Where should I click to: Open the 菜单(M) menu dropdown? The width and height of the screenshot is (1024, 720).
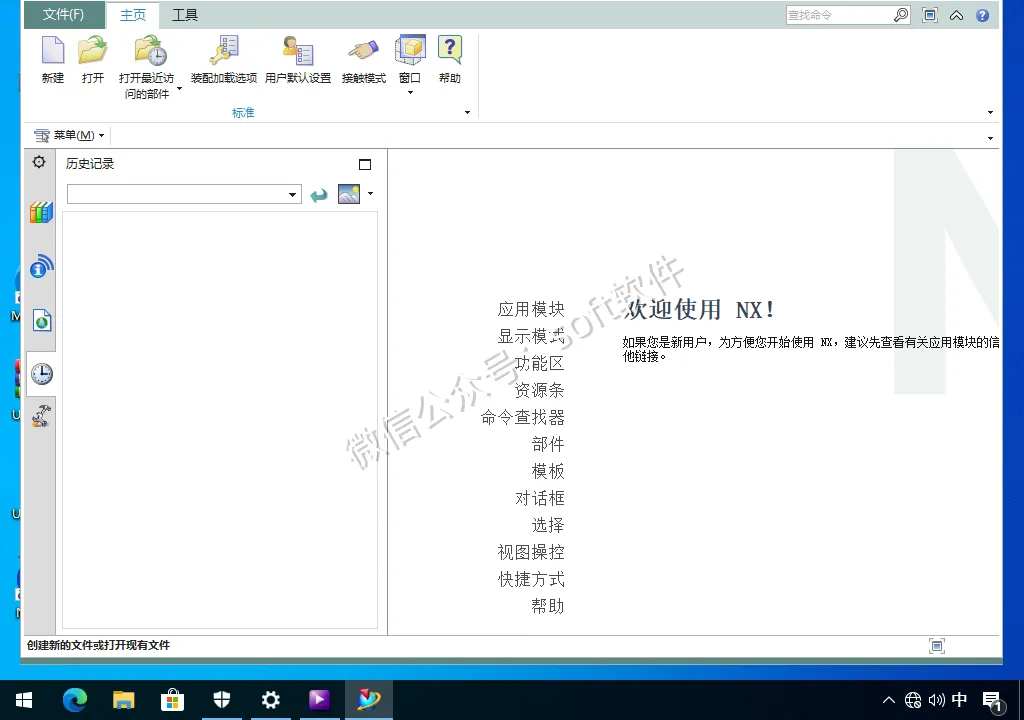[69, 135]
